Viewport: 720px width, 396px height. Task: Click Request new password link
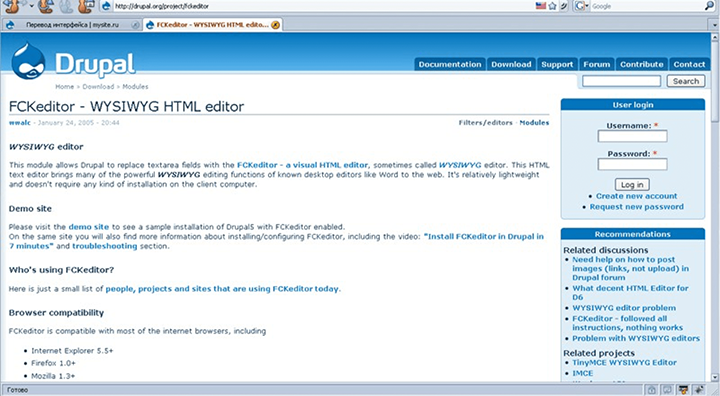point(636,207)
